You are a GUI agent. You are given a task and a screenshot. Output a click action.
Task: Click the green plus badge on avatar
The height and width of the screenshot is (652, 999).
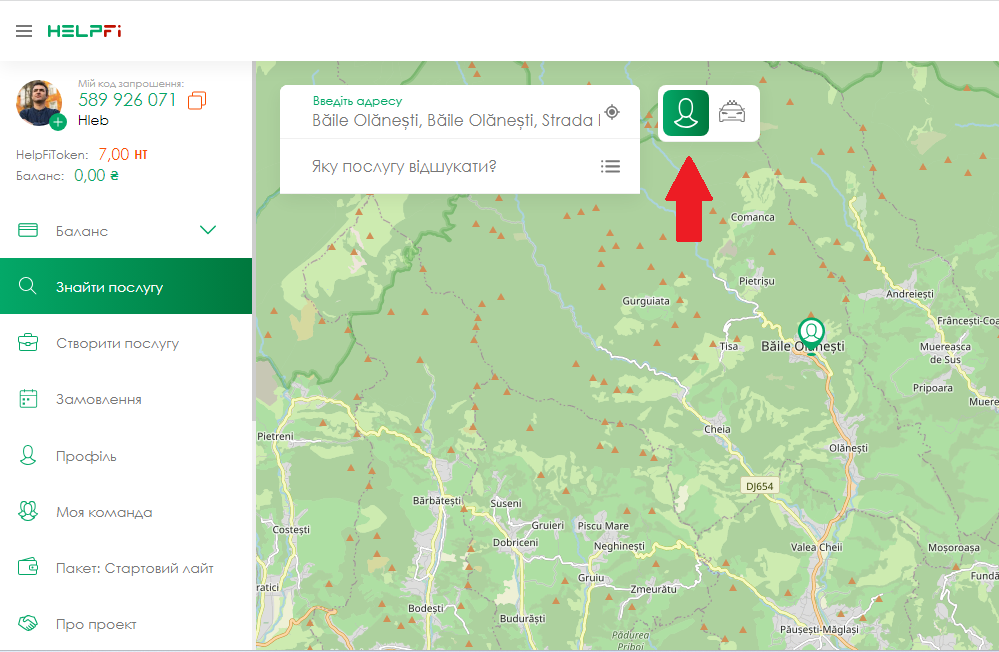point(58,122)
